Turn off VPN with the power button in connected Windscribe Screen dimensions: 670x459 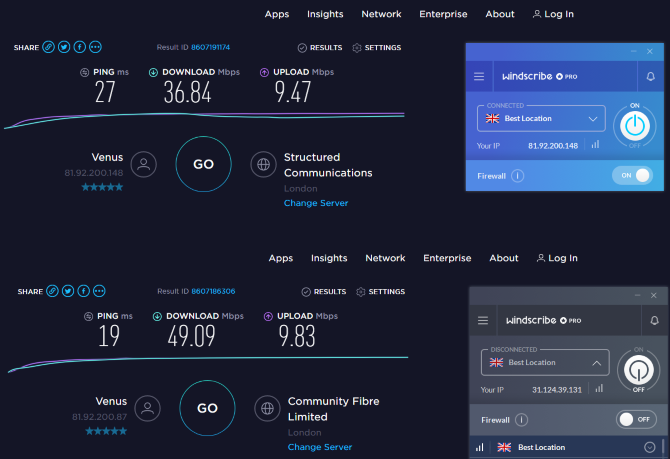(x=635, y=126)
